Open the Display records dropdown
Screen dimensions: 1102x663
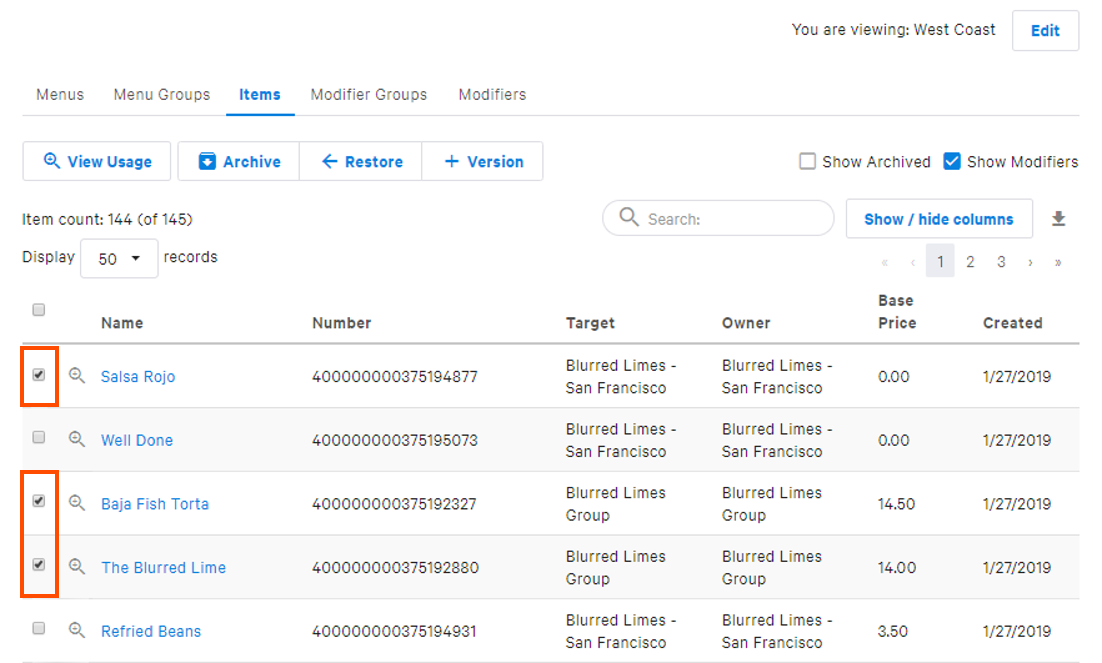(x=119, y=258)
